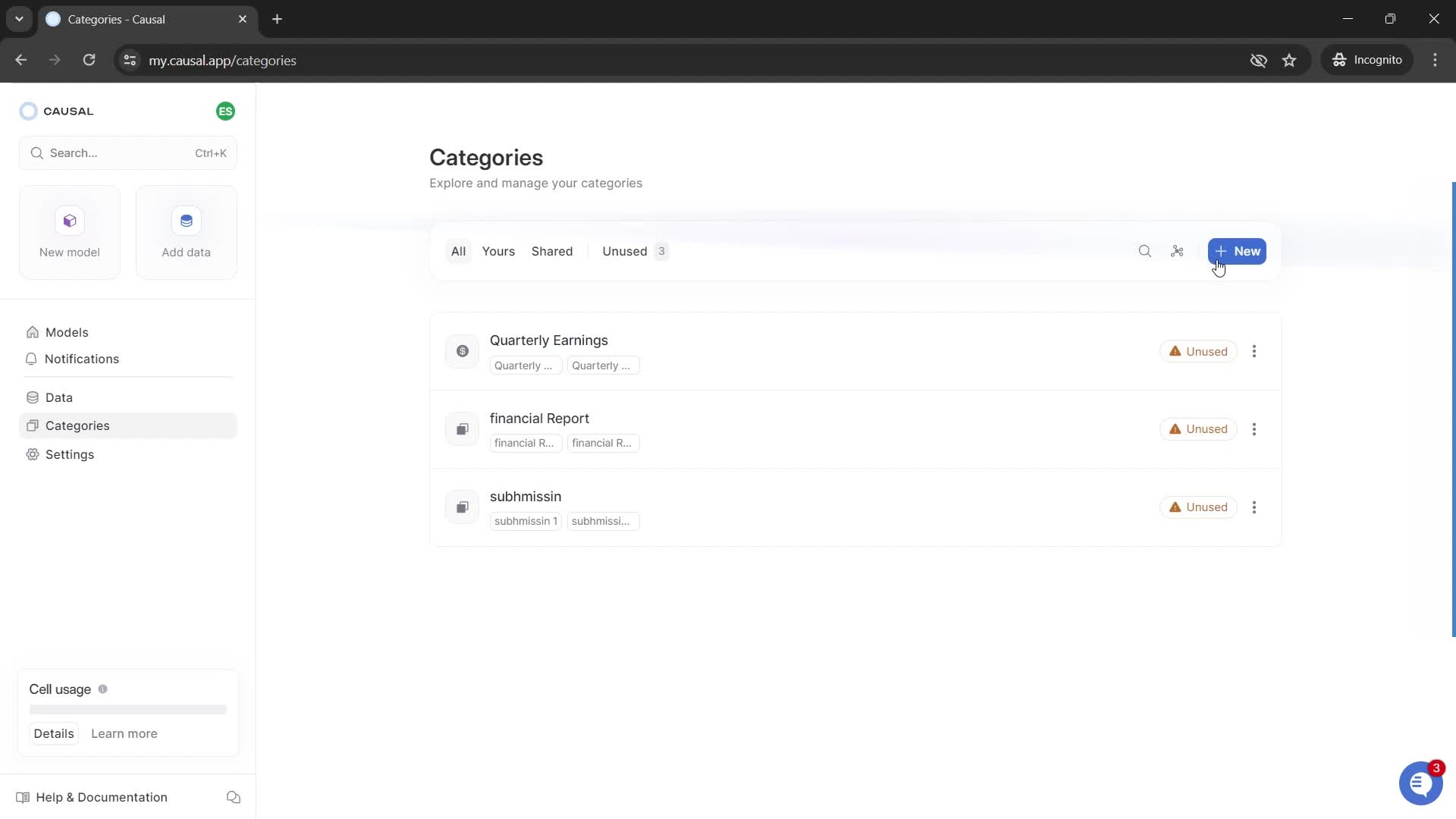Image resolution: width=1456 pixels, height=819 pixels.
Task: Click the Models icon in sidebar
Action: tap(34, 332)
